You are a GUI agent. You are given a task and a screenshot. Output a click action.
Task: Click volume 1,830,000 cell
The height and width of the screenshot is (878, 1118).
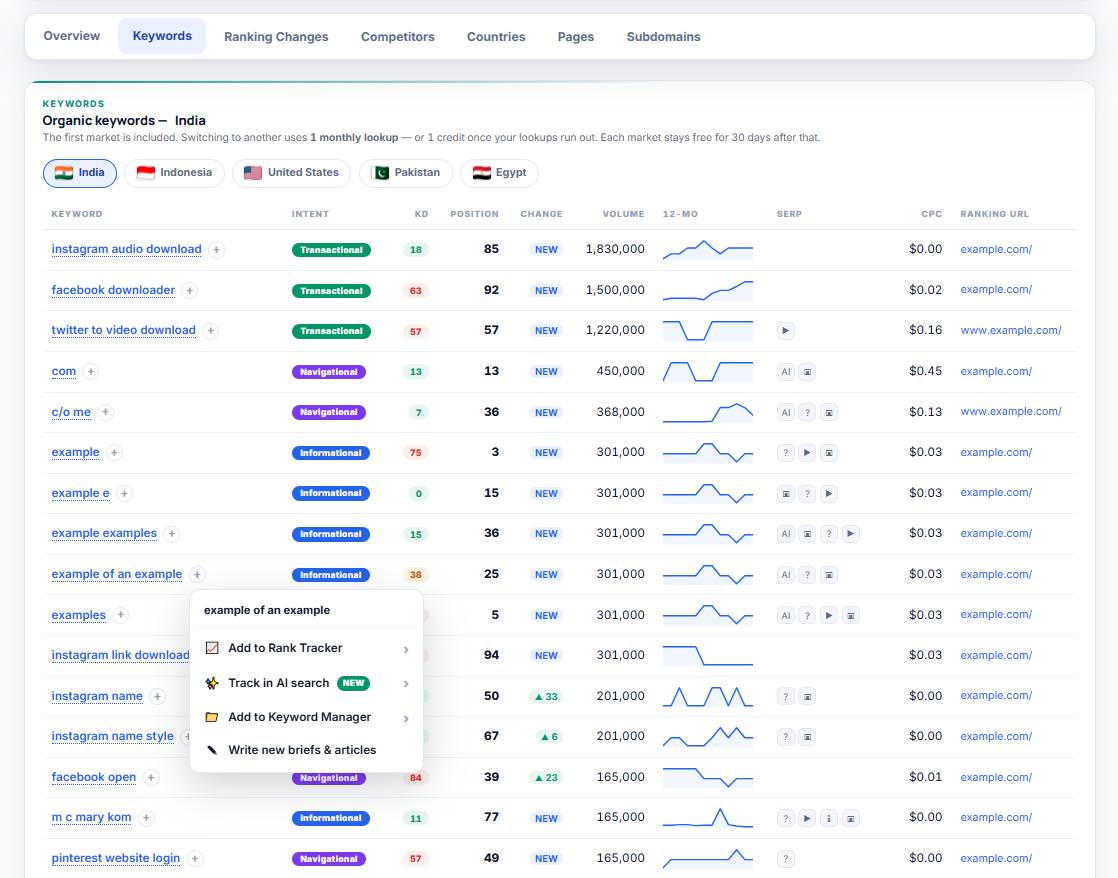pos(615,249)
